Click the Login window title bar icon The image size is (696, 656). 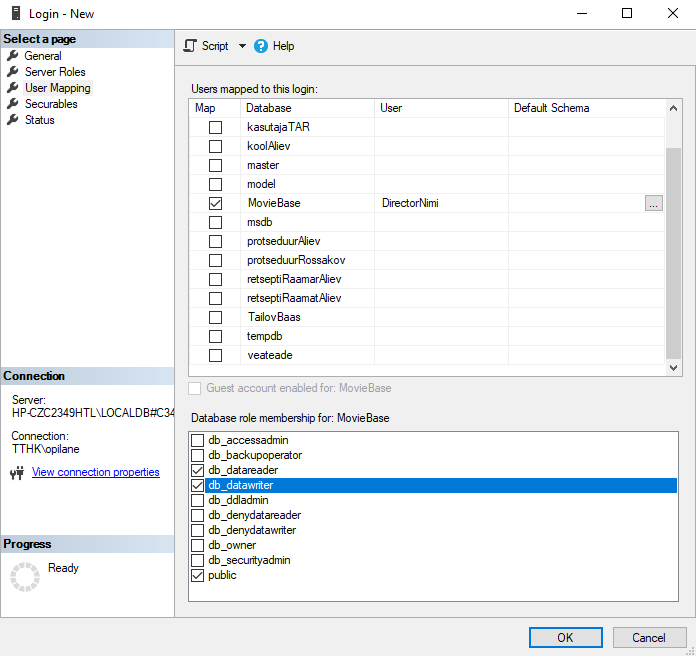[16, 13]
